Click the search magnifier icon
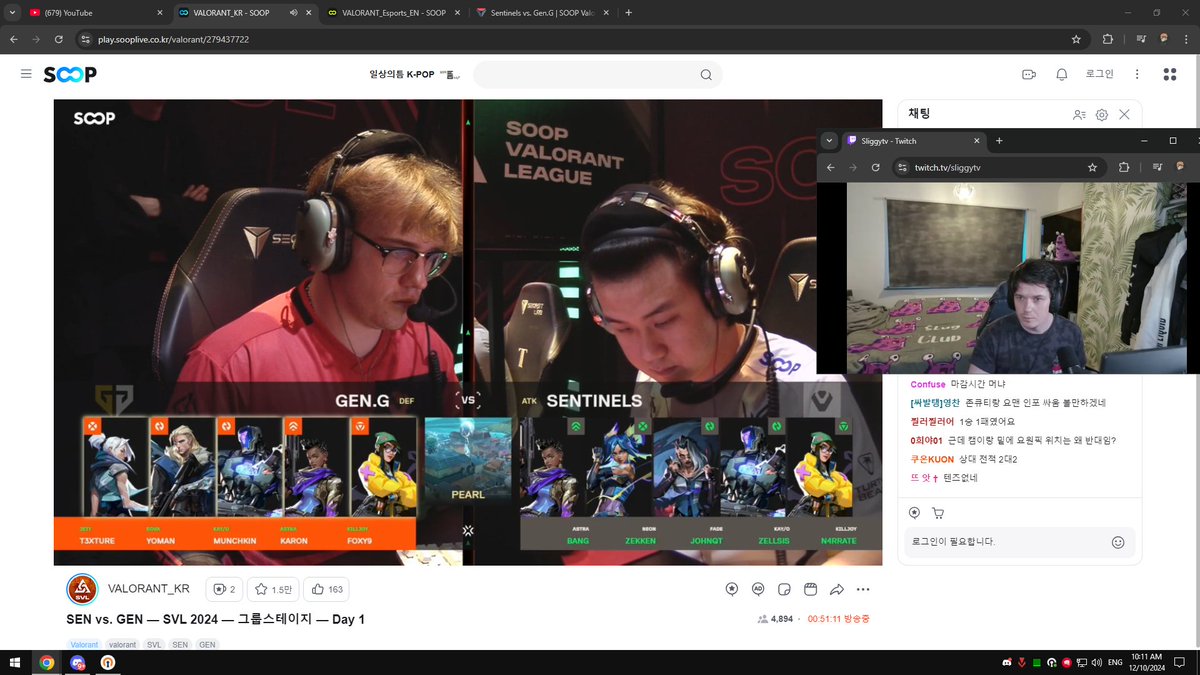This screenshot has height=675, width=1200. 706,75
